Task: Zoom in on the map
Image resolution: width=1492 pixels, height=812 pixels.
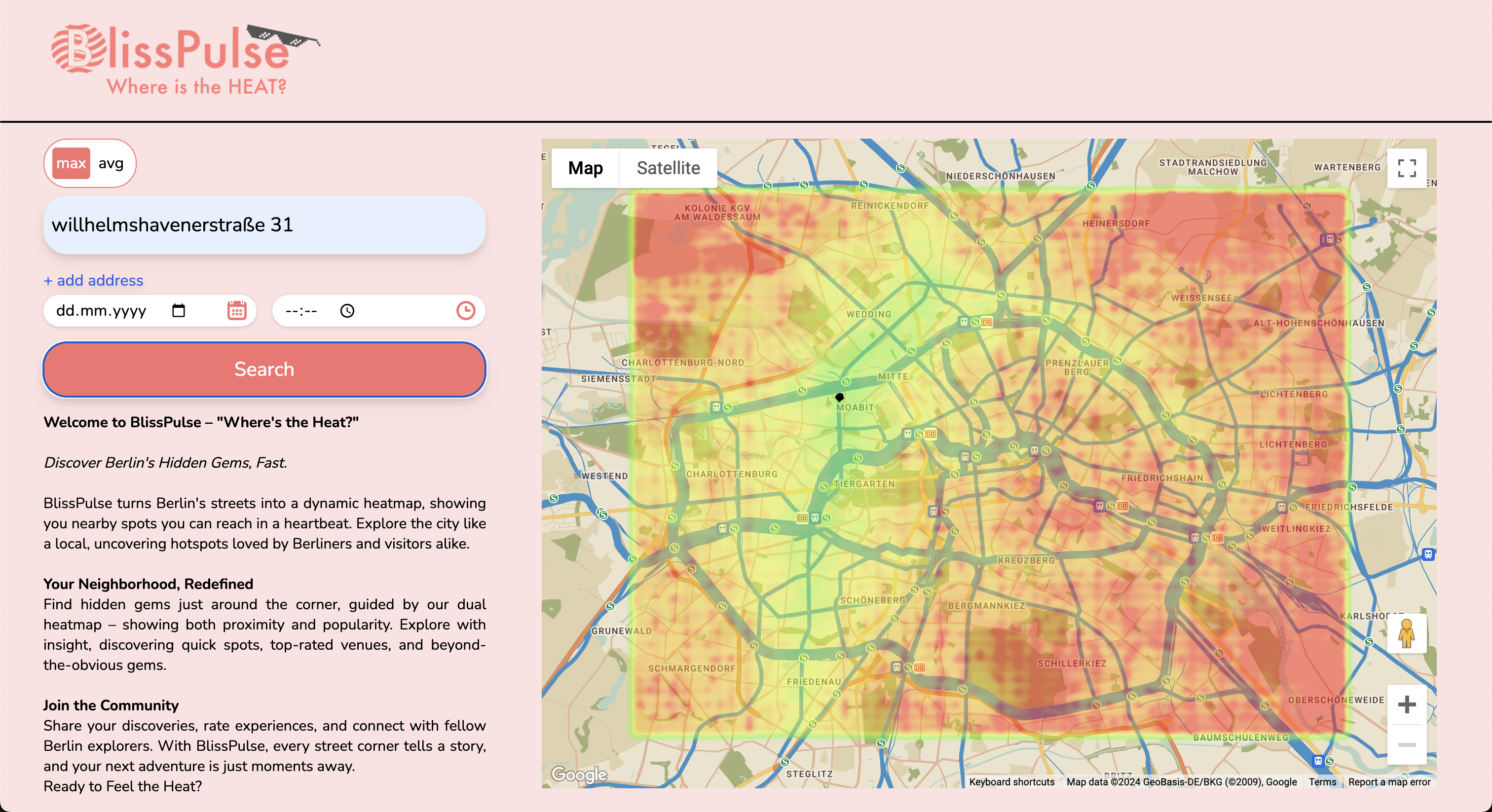Action: pyautogui.click(x=1406, y=705)
